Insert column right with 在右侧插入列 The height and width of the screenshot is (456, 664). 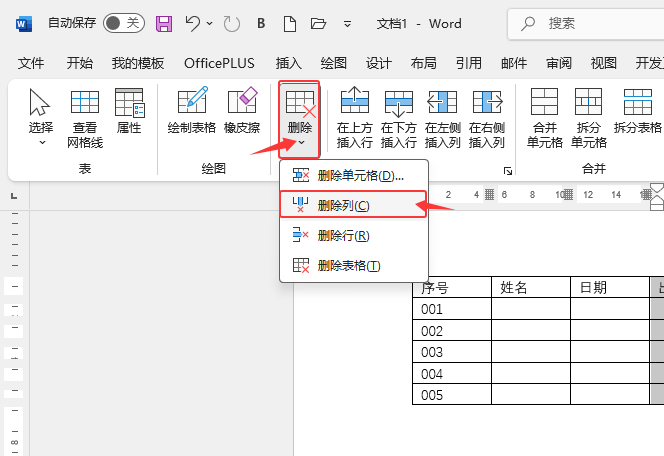(x=487, y=119)
